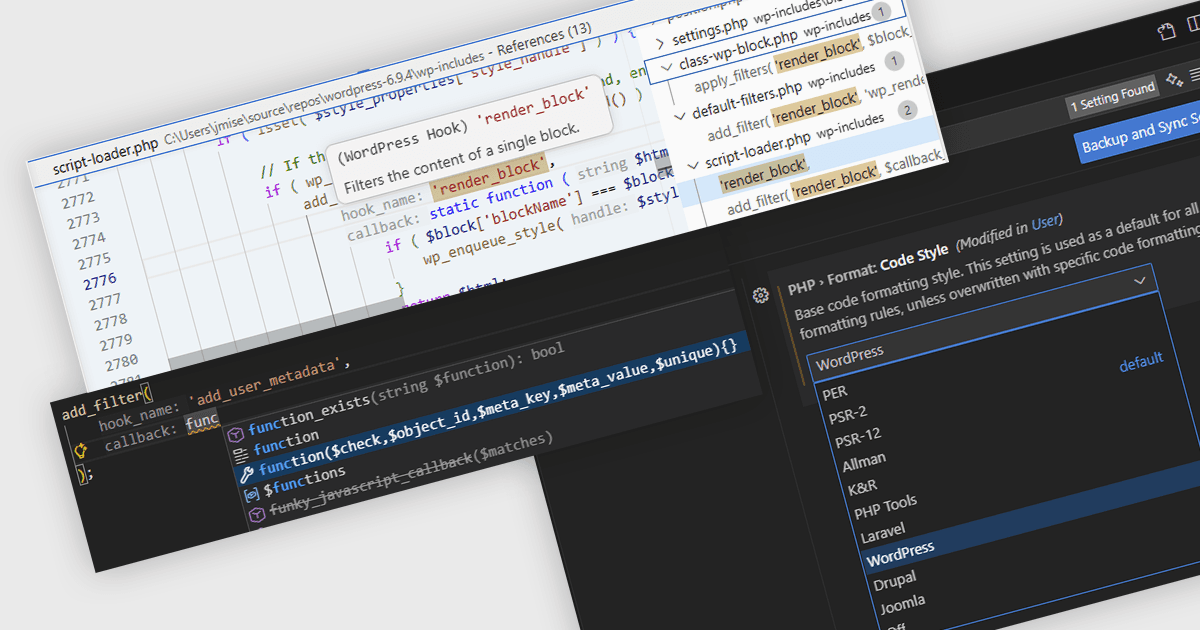Click line number 2776 in gutter
Screen dimensions: 1200x630
point(100,281)
